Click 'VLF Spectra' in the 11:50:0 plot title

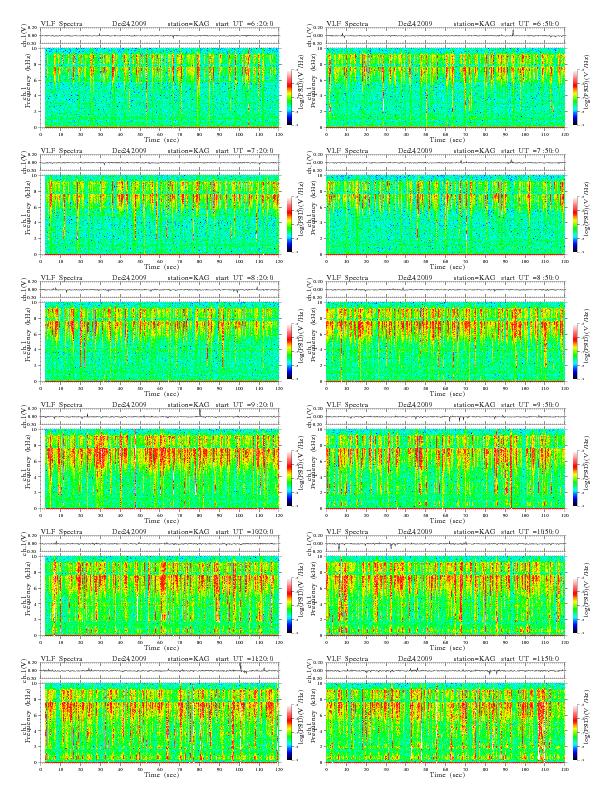click(347, 659)
